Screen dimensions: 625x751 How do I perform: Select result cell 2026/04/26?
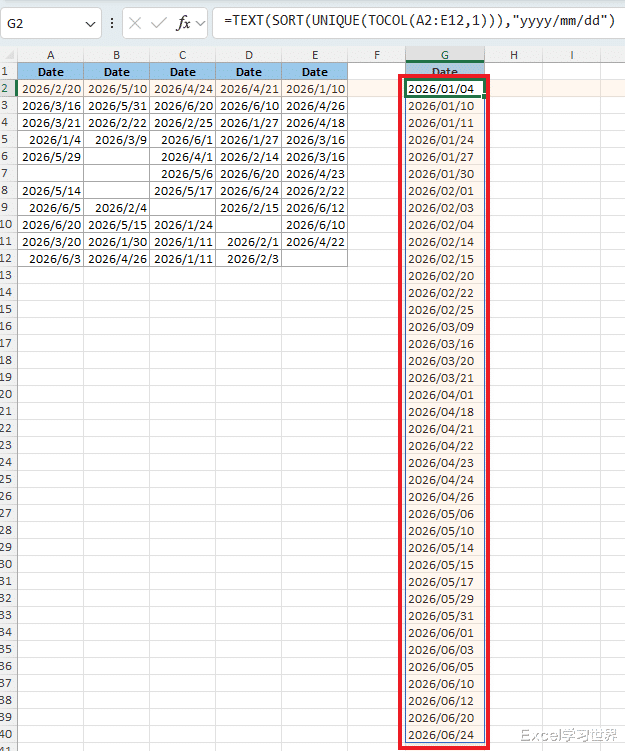[x=445, y=497]
